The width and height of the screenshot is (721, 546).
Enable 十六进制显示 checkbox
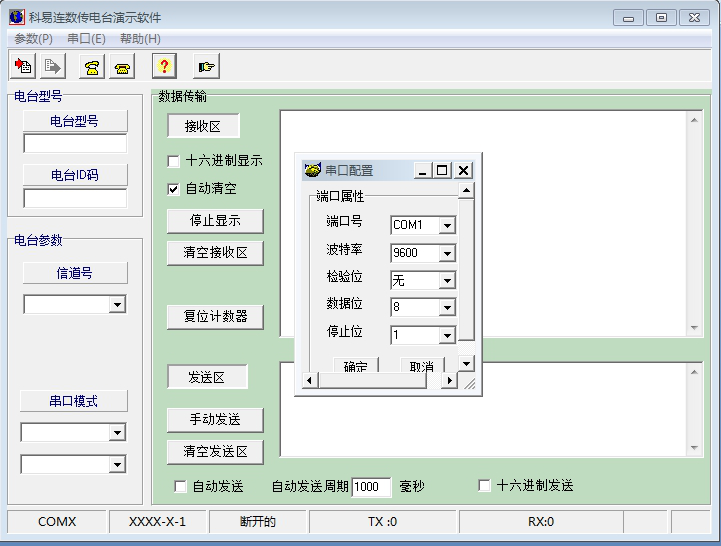tap(174, 161)
